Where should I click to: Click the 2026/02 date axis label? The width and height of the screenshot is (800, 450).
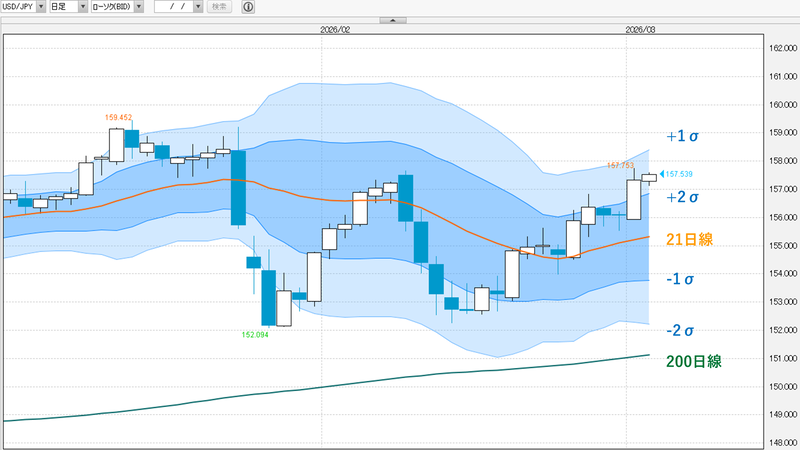click(335, 30)
